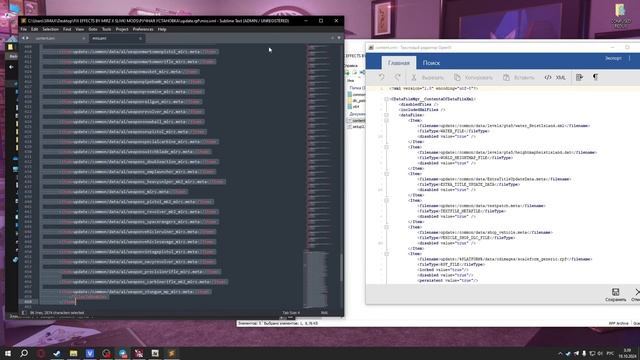Click previous tab arrow in Sublime tab bar
Viewport: 640px width, 360px height.
23,38
